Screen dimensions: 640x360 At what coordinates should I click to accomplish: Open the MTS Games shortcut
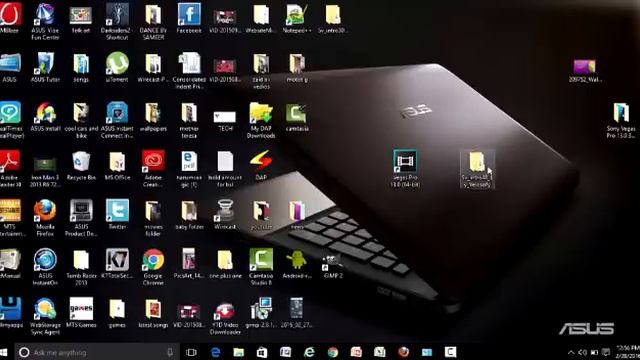point(81,313)
